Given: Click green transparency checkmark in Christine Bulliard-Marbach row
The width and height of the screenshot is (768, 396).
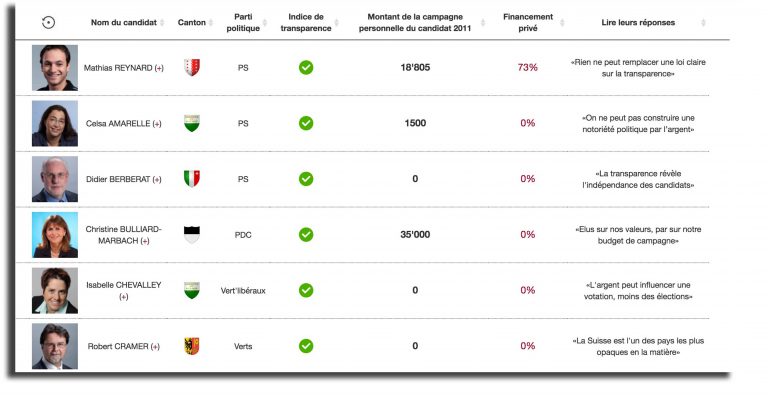Looking at the screenshot, I should (306, 235).
